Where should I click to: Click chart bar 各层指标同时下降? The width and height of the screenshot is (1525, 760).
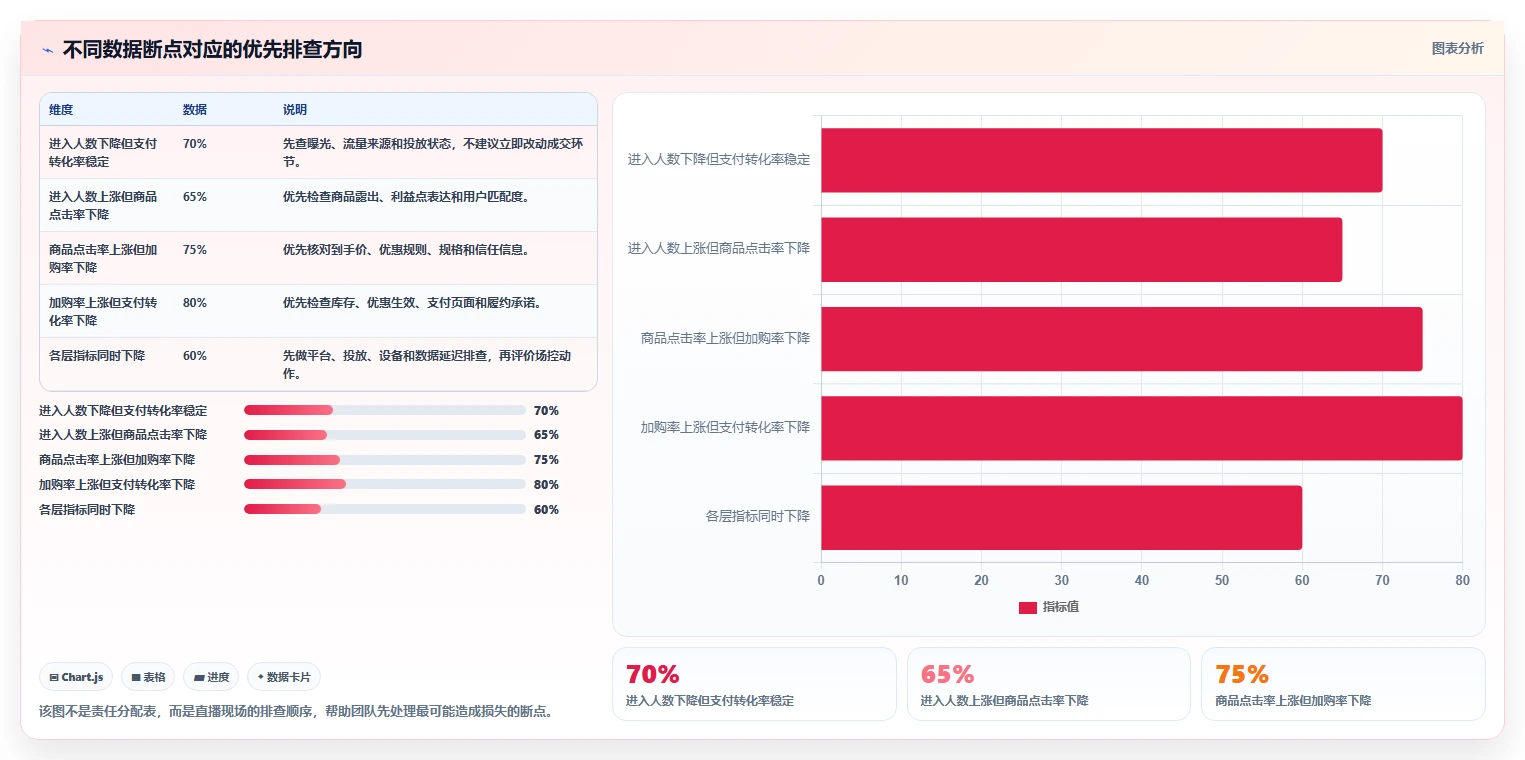pyautogui.click(x=1061, y=517)
